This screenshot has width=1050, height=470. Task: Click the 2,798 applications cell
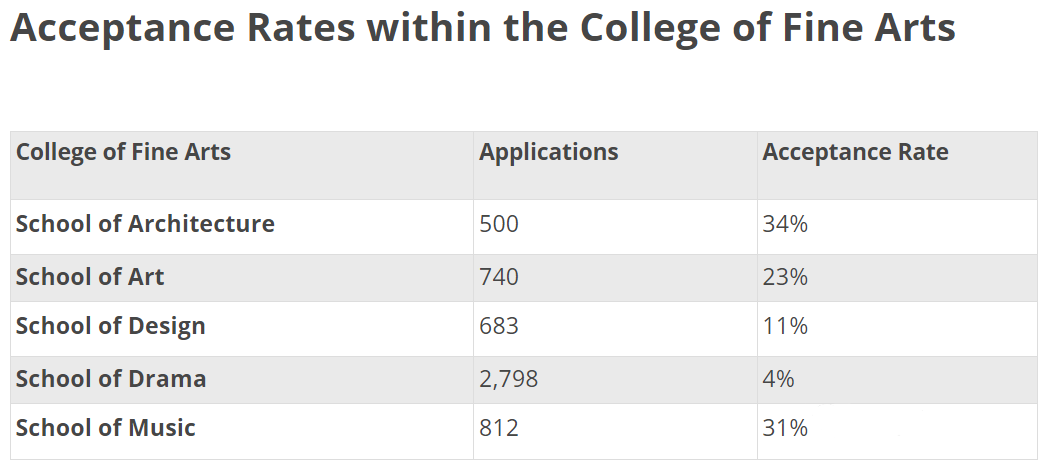pos(511,379)
